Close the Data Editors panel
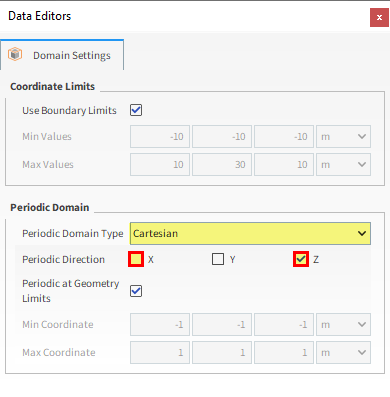This screenshot has width=390, height=397. 379,17
